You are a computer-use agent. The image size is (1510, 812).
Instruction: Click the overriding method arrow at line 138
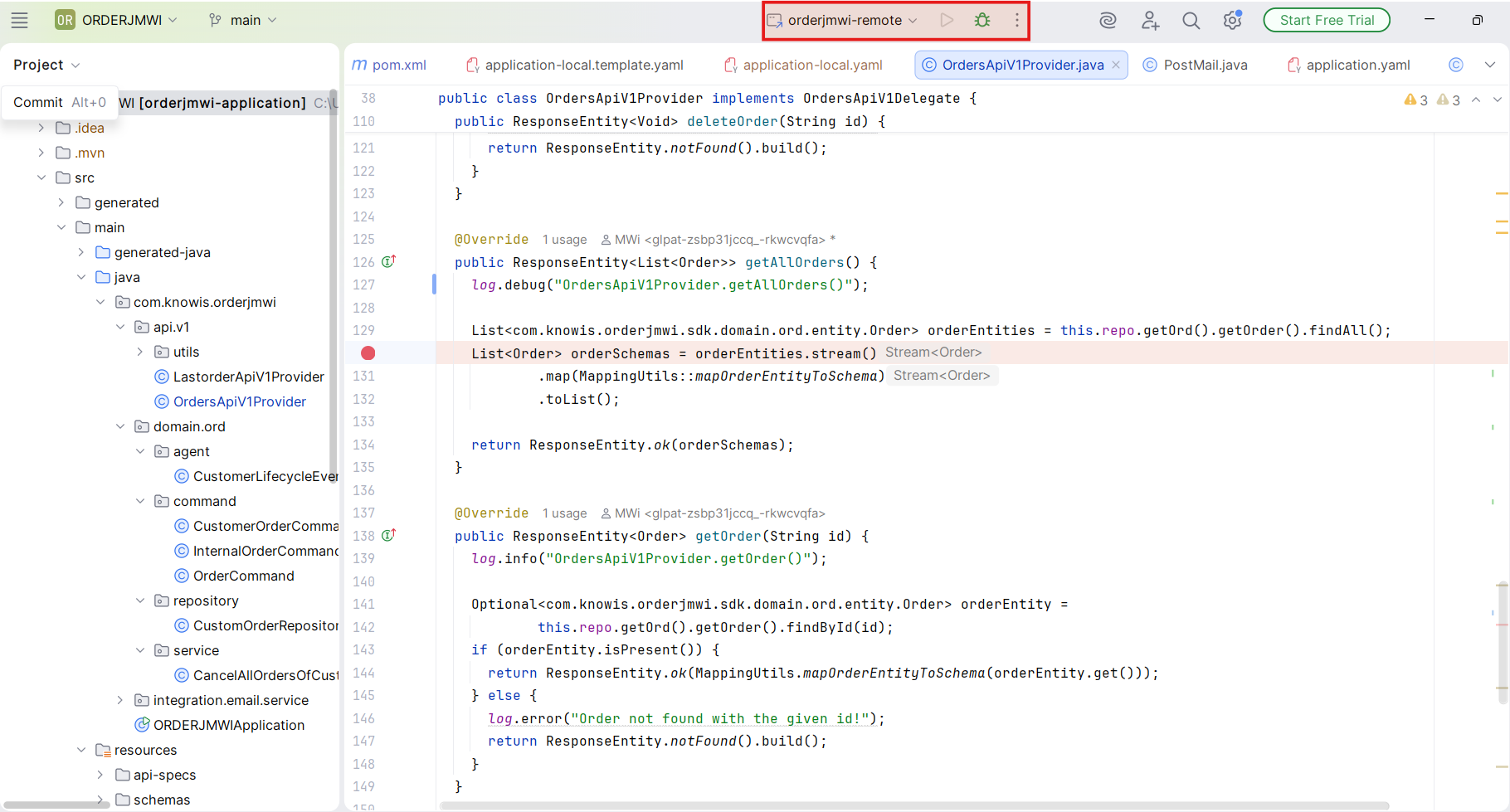coord(388,535)
